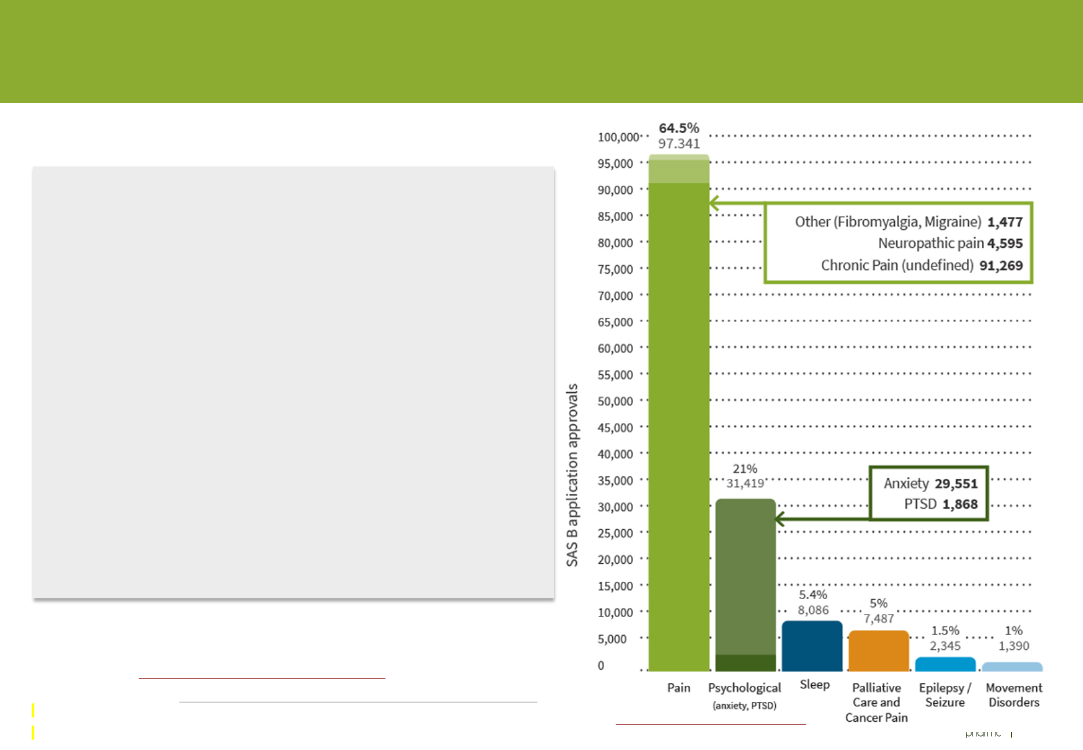Click the 'Pain' category axis label

point(679,687)
